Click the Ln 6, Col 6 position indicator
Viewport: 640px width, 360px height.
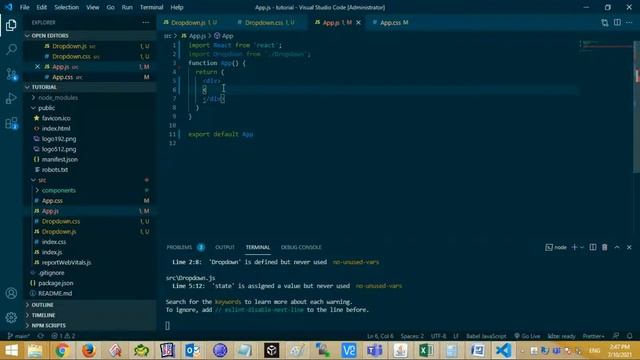[x=380, y=336]
